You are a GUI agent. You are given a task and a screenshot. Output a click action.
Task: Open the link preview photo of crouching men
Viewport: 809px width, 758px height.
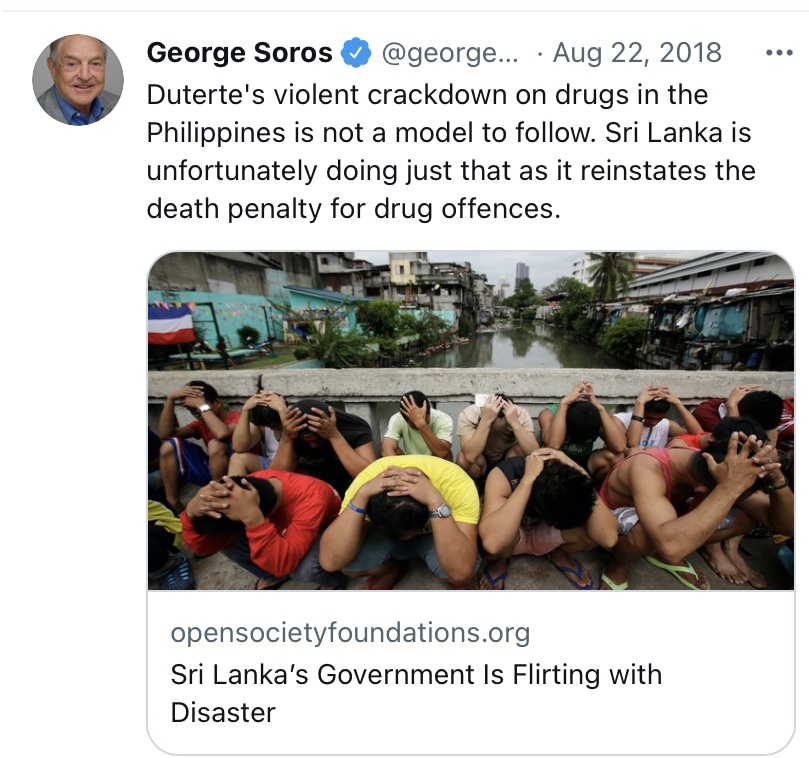point(471,420)
